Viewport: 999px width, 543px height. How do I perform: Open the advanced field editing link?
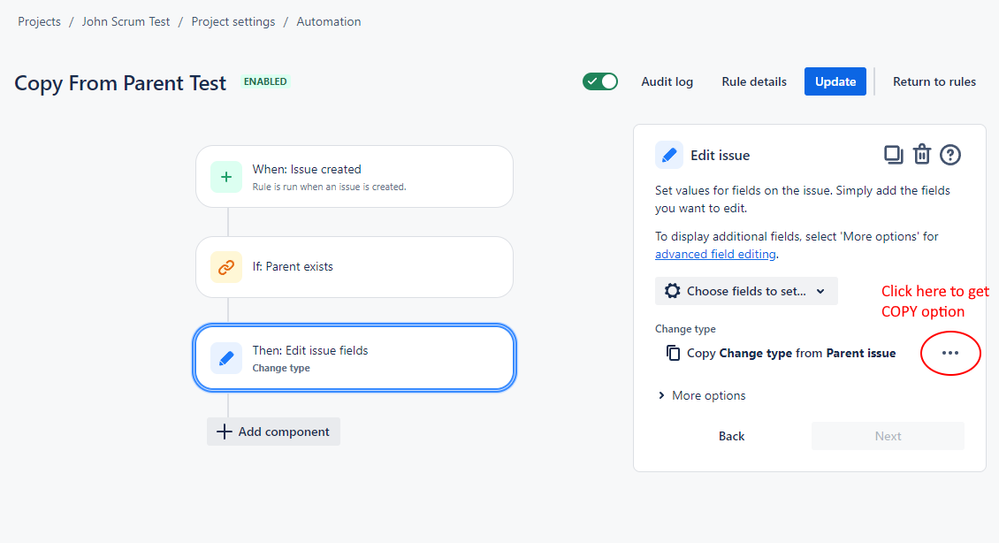(715, 254)
